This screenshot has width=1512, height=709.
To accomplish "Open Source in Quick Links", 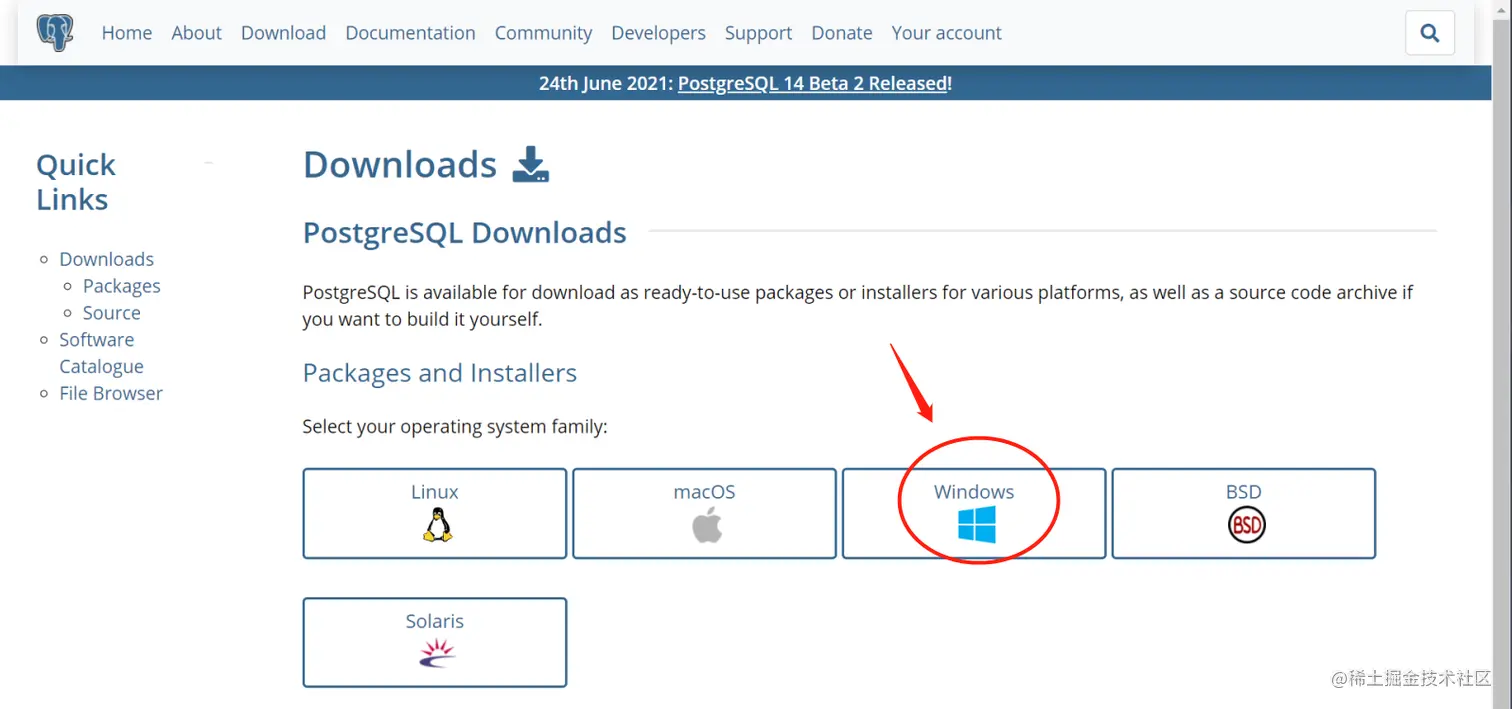I will point(111,313).
